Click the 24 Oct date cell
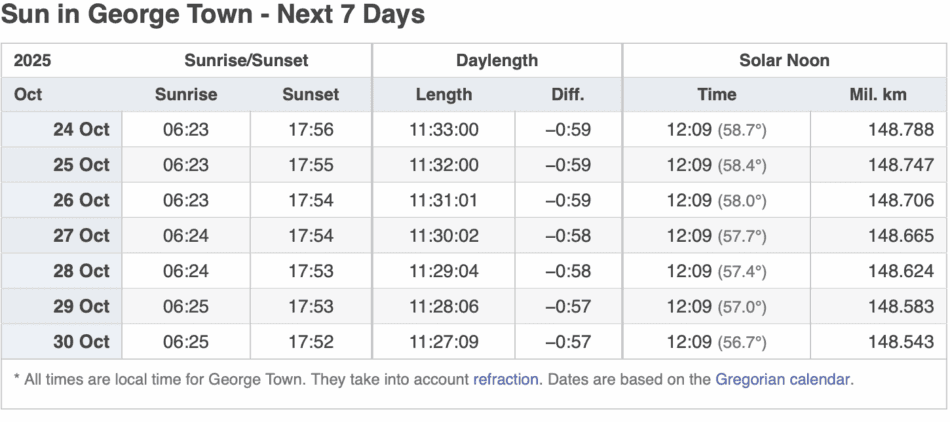The width and height of the screenshot is (950, 422). [81, 129]
